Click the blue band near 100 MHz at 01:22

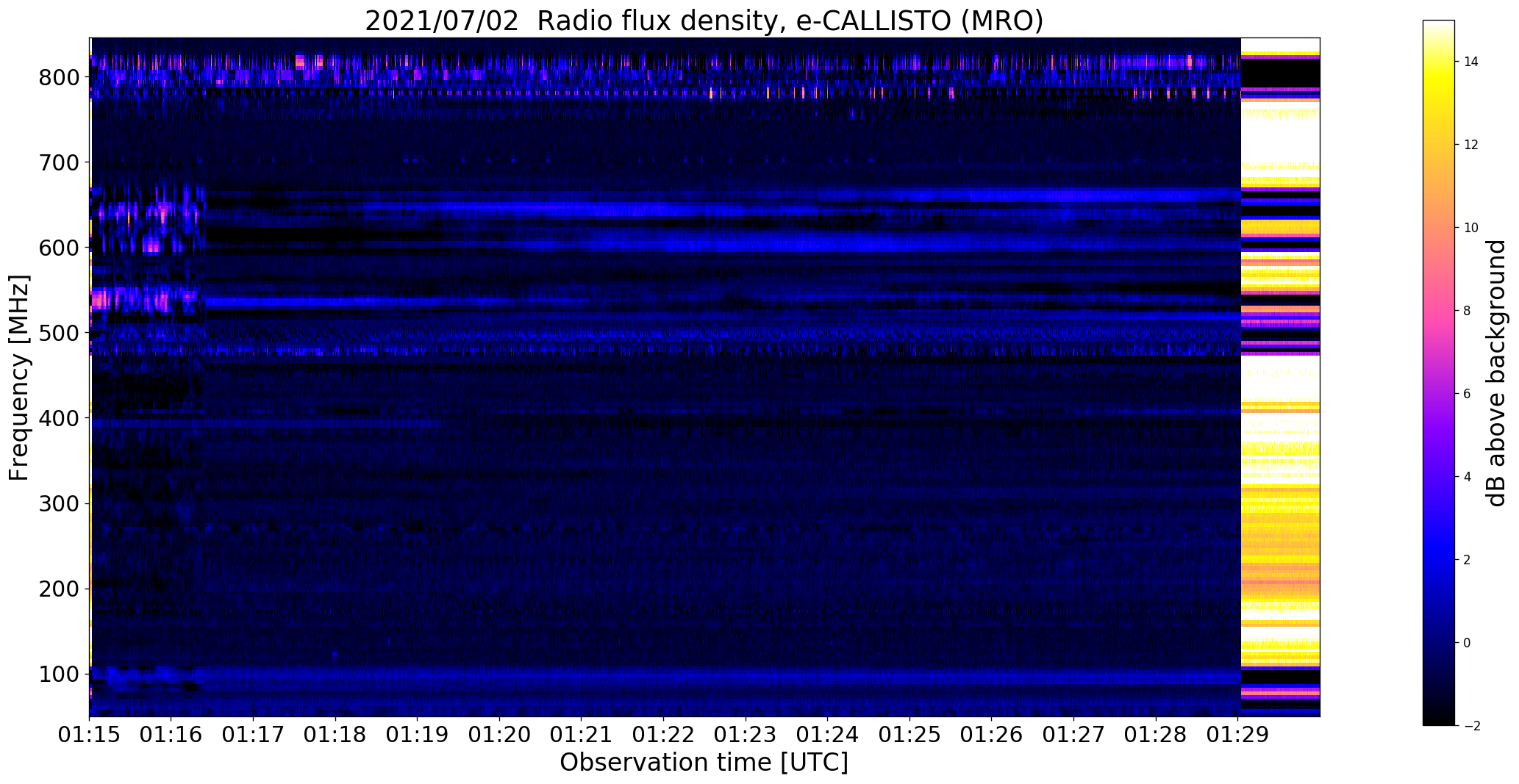[664, 677]
